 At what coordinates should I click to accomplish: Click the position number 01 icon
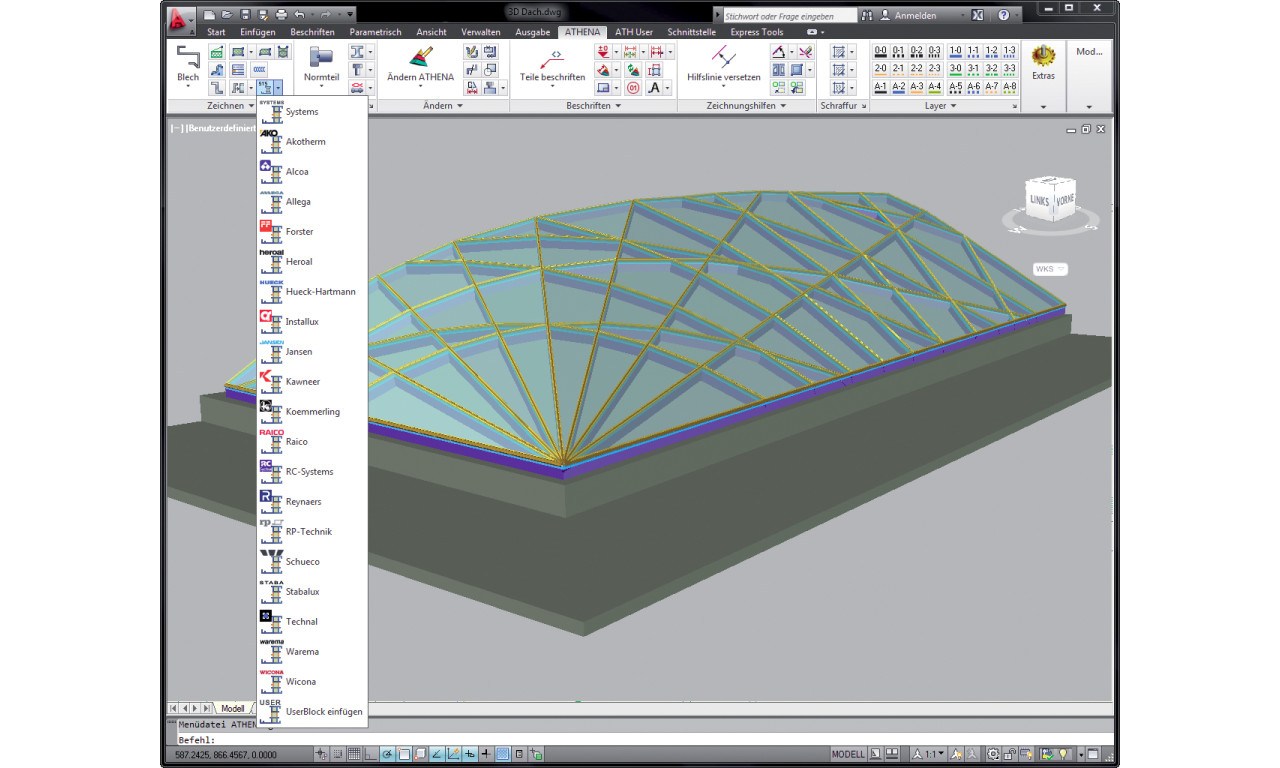click(x=633, y=88)
